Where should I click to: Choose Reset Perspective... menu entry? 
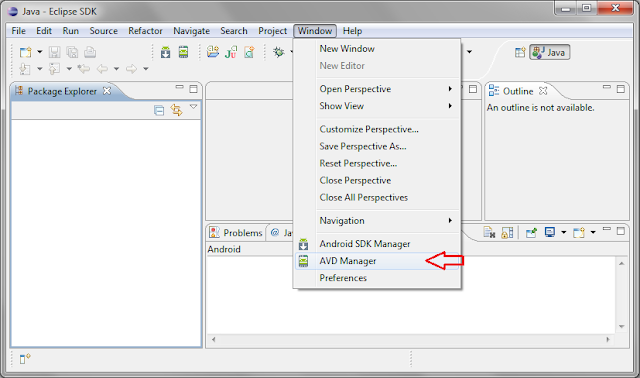377,164
